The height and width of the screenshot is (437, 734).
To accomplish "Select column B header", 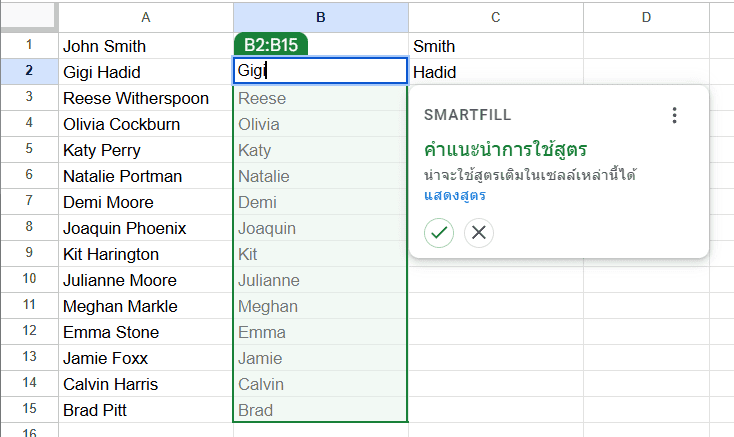I will click(x=320, y=17).
